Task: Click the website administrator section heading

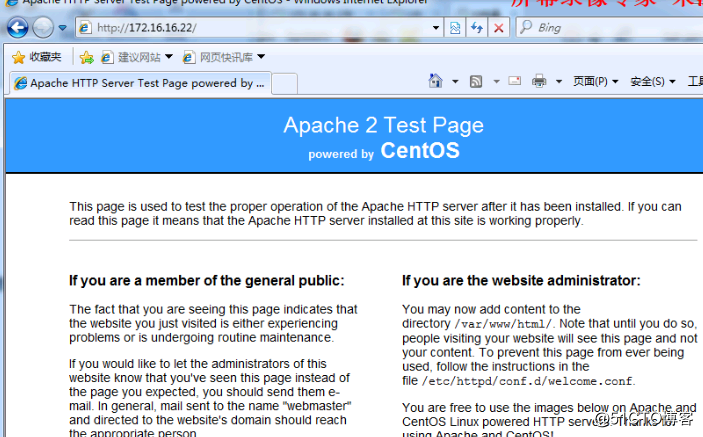Action: pos(521,281)
